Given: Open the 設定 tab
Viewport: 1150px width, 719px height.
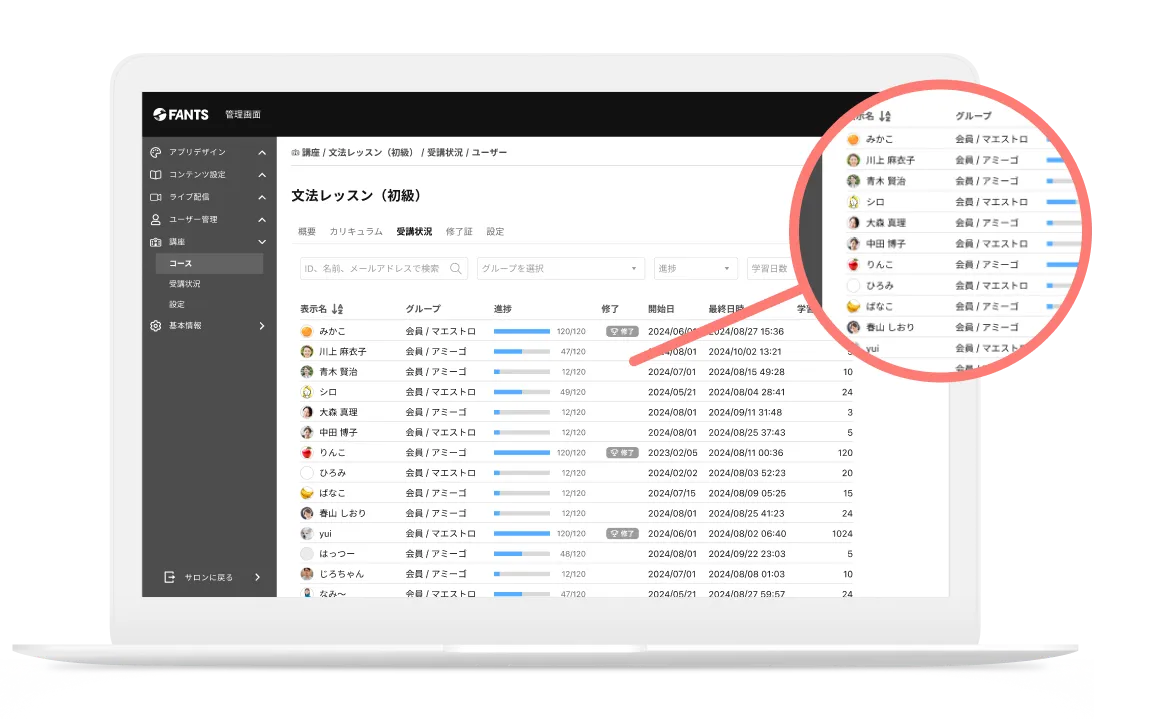Looking at the screenshot, I should pyautogui.click(x=495, y=232).
